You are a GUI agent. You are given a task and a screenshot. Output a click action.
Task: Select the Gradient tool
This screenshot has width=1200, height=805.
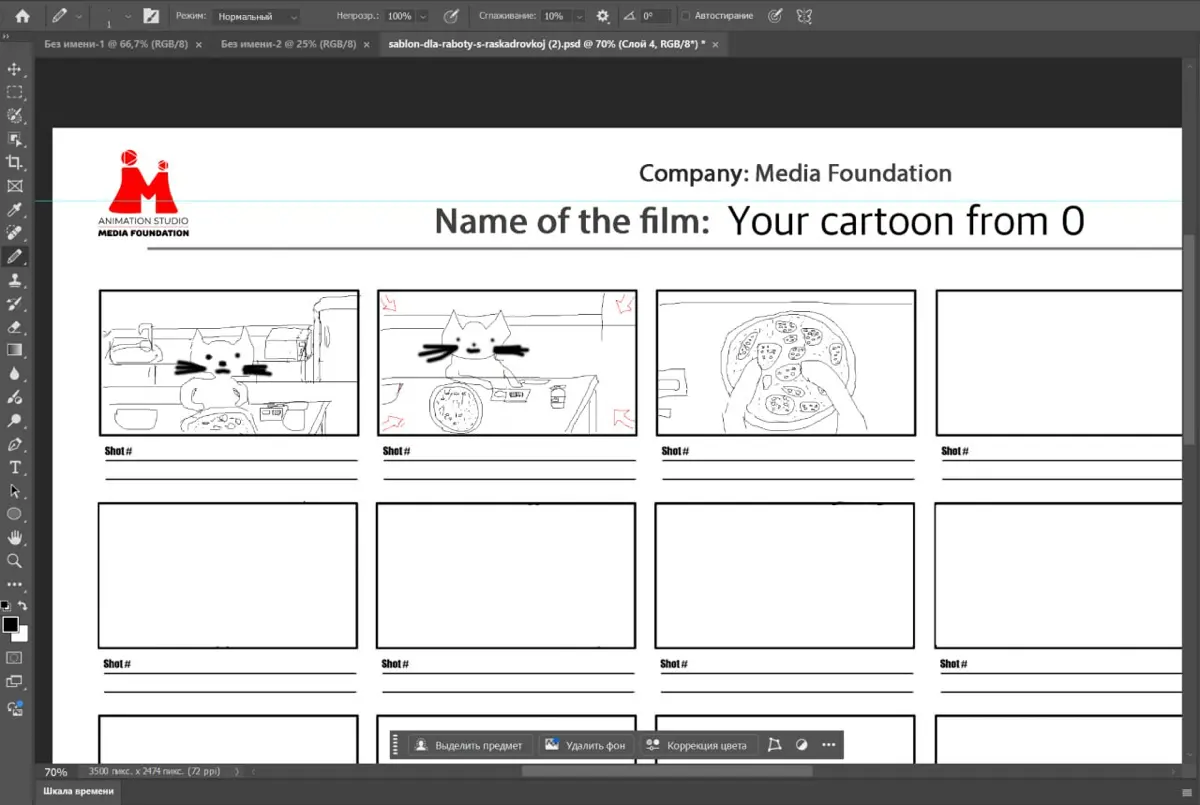click(x=15, y=350)
